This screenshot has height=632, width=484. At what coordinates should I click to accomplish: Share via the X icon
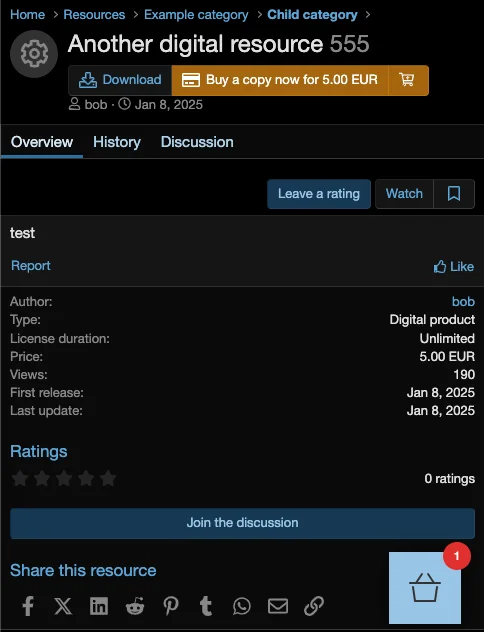pyautogui.click(x=63, y=606)
